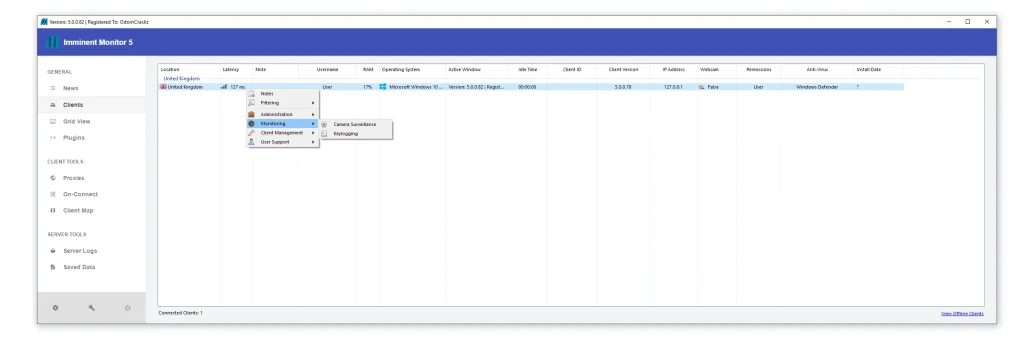Click the "Connected Clients: 1" status text
This screenshot has width=1024, height=361.
(x=180, y=313)
